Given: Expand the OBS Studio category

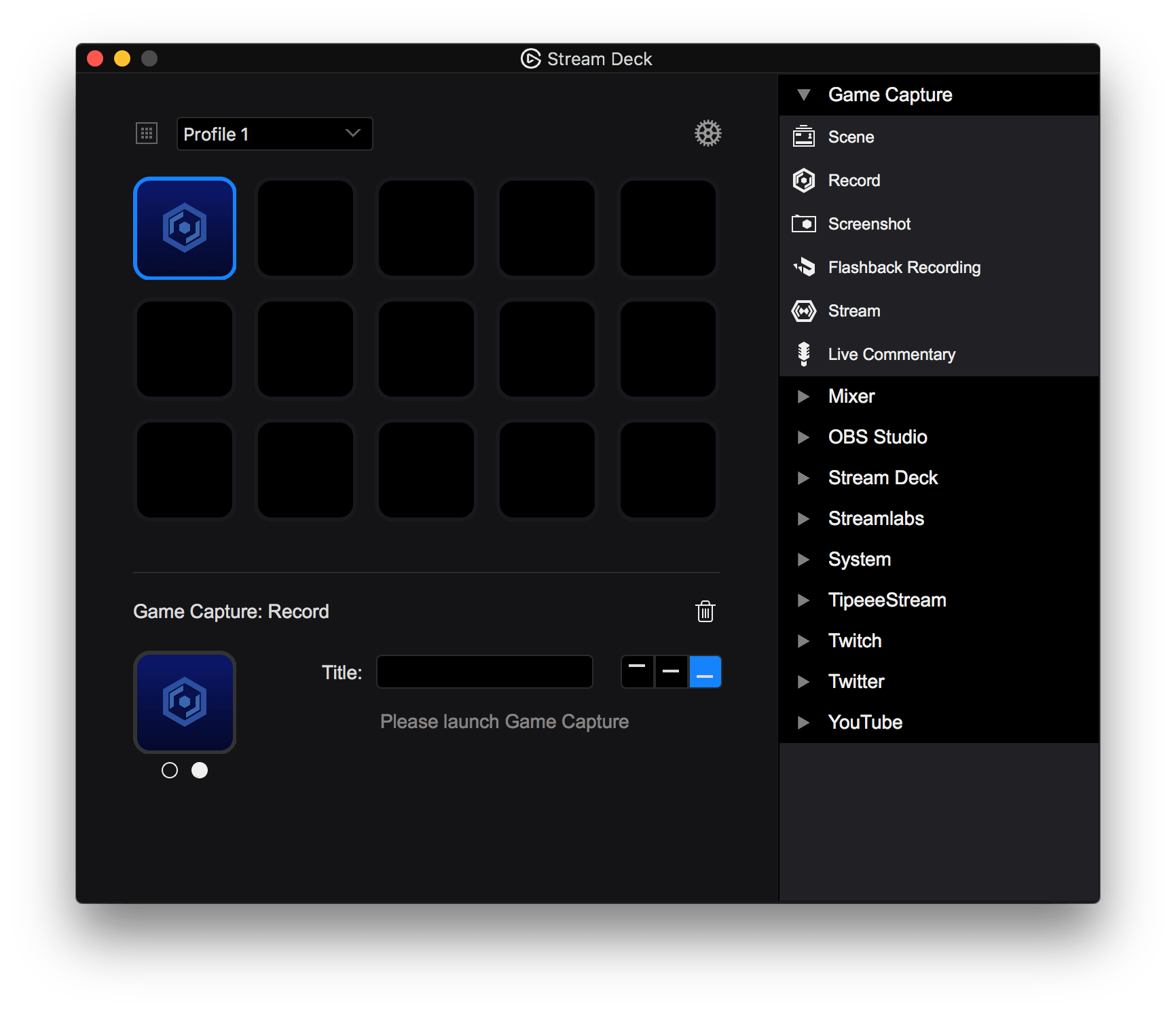Looking at the screenshot, I should click(x=805, y=437).
